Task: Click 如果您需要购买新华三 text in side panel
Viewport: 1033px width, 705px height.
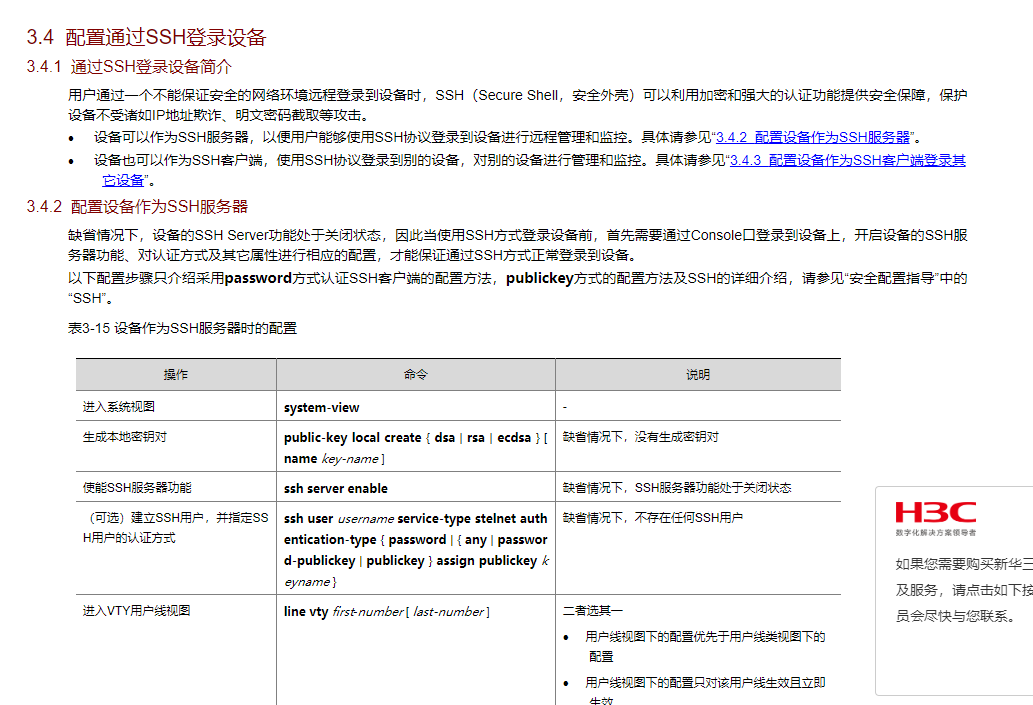Action: 964,564
